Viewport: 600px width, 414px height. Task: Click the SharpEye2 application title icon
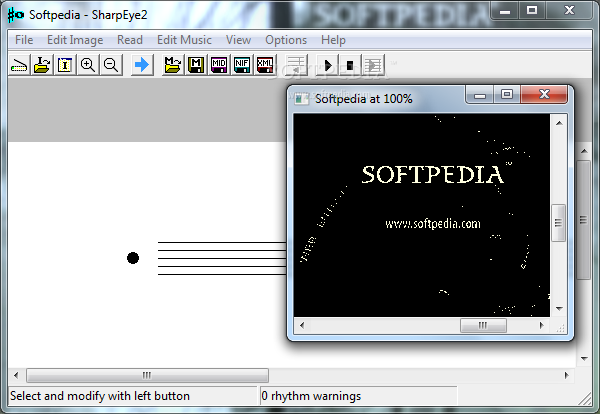click(x=16, y=15)
